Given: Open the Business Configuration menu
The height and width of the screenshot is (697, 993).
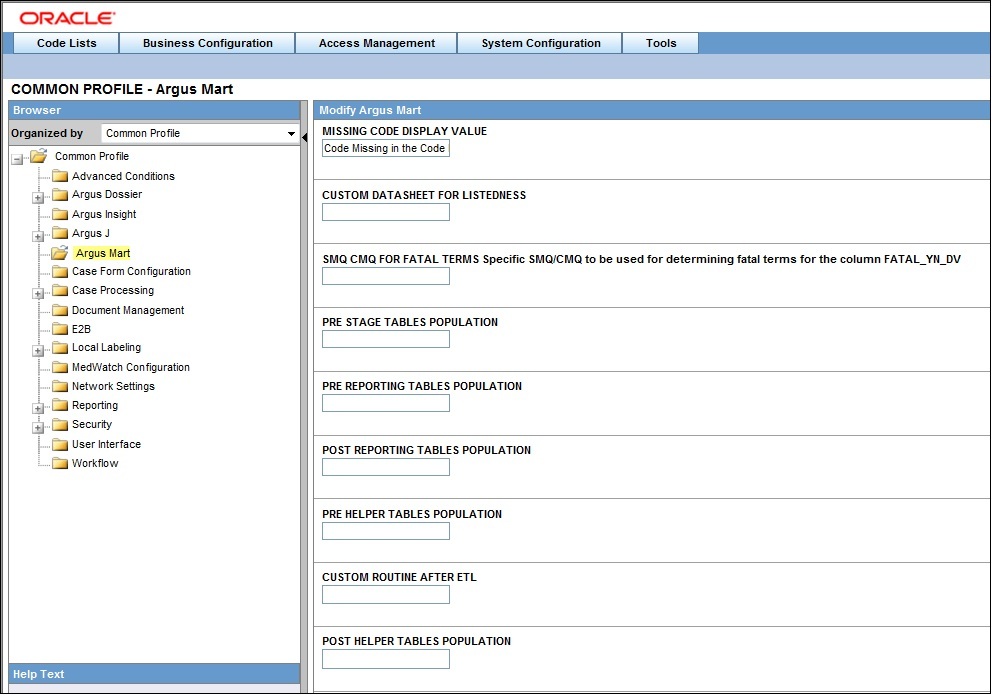Looking at the screenshot, I should click(x=208, y=43).
